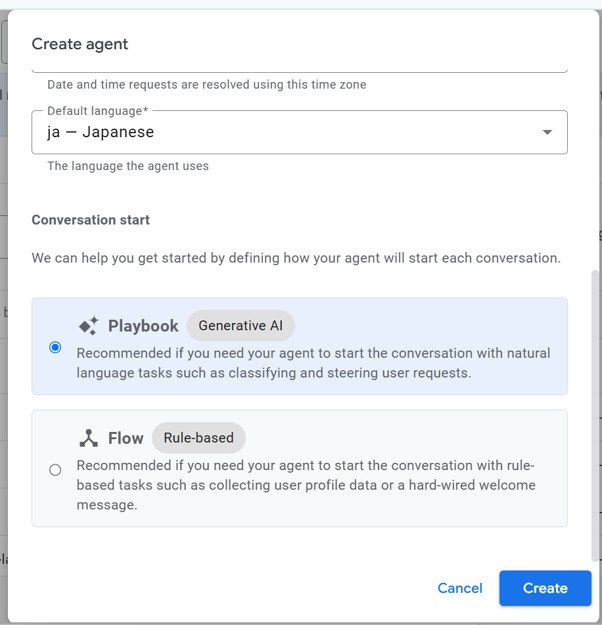Click the 'Create agent' dialog title
This screenshot has height=625, width=602.
[80, 44]
